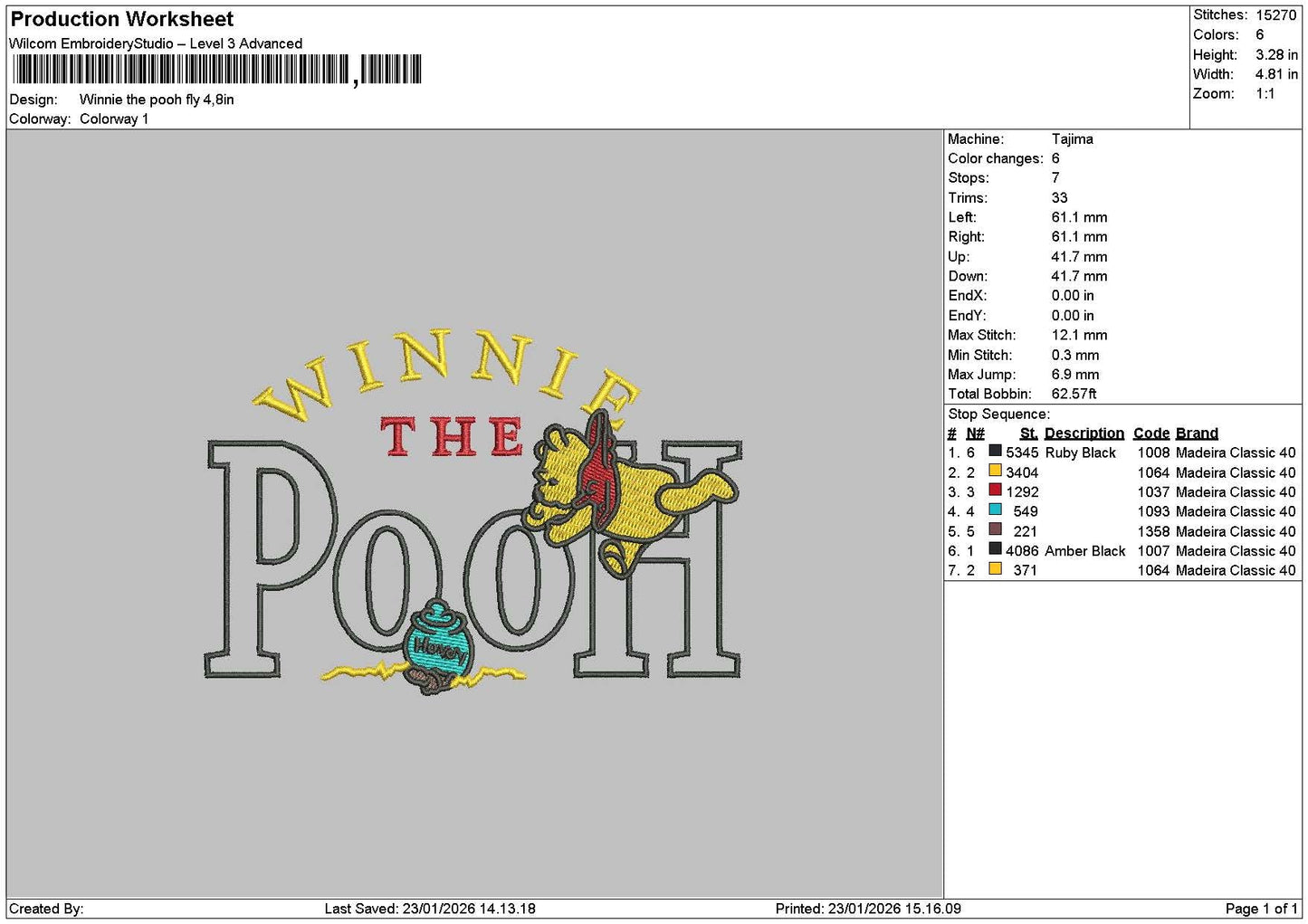Click the Left value '61.1 mm'

[x=1080, y=218]
